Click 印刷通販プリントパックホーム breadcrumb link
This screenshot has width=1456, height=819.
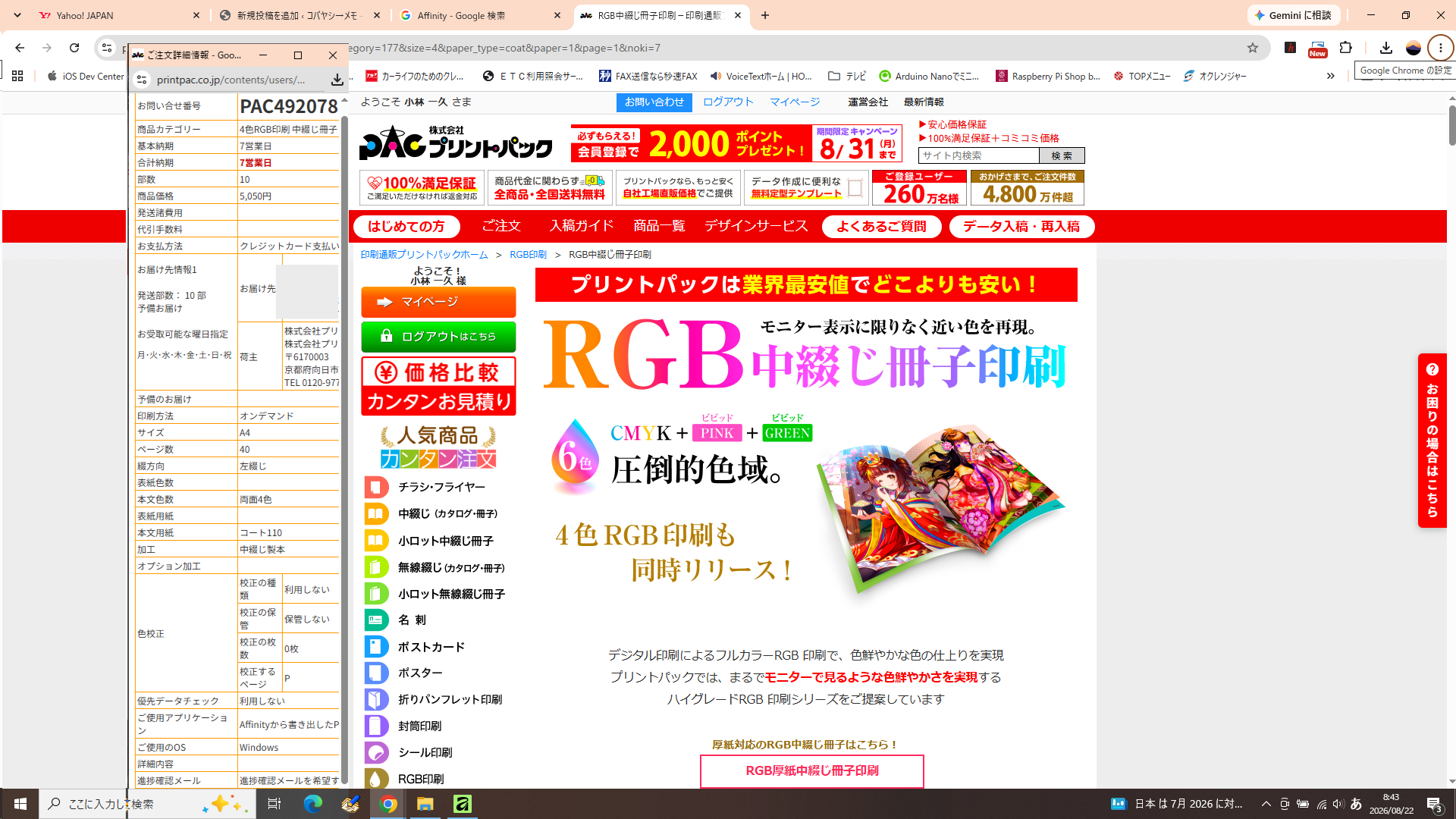[424, 255]
